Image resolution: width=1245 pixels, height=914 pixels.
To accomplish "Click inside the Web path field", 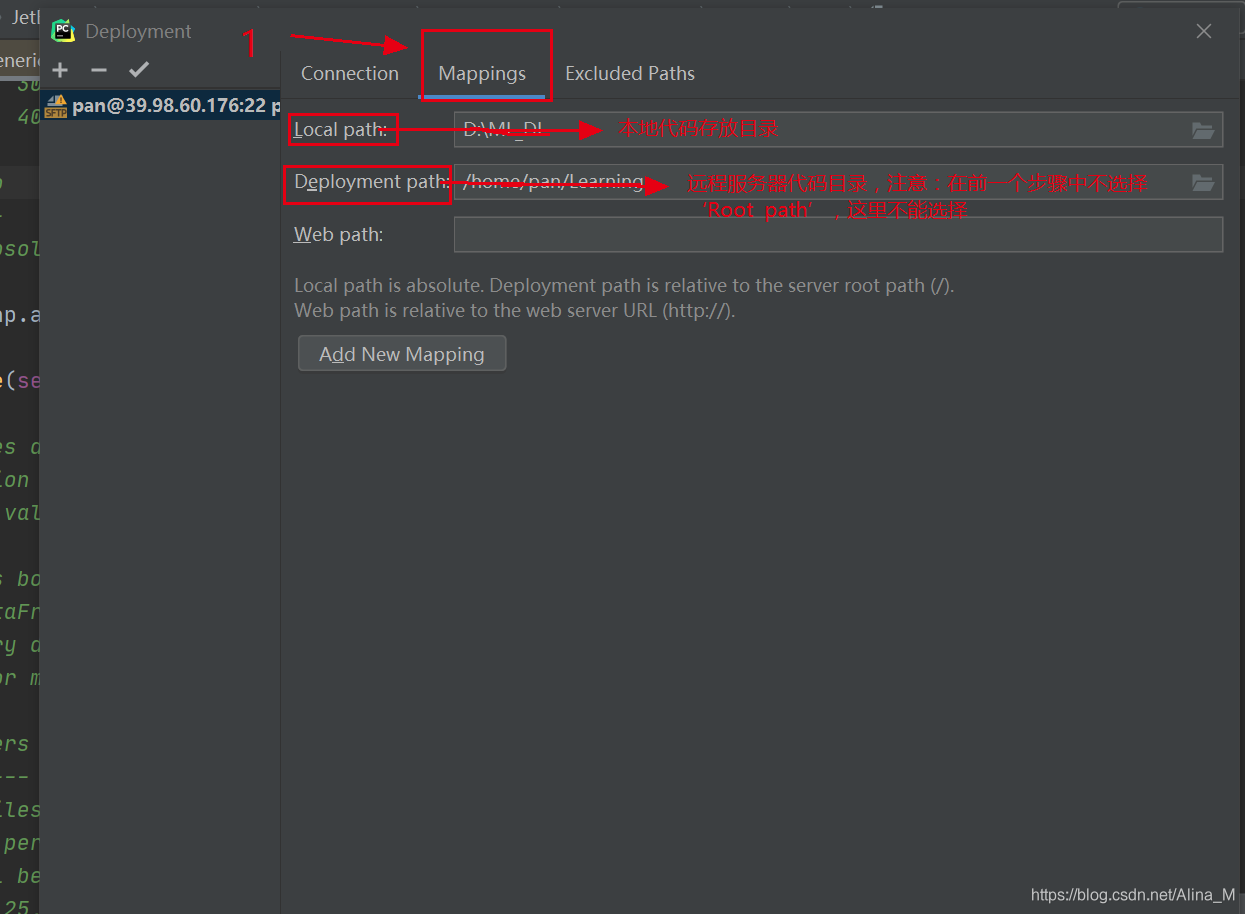I will (x=838, y=235).
